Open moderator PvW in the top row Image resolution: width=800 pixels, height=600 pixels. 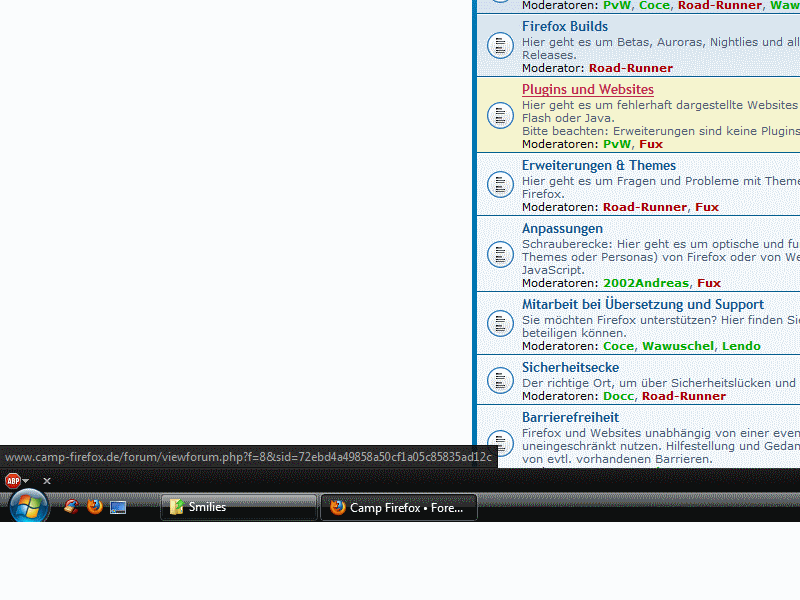[x=617, y=6]
